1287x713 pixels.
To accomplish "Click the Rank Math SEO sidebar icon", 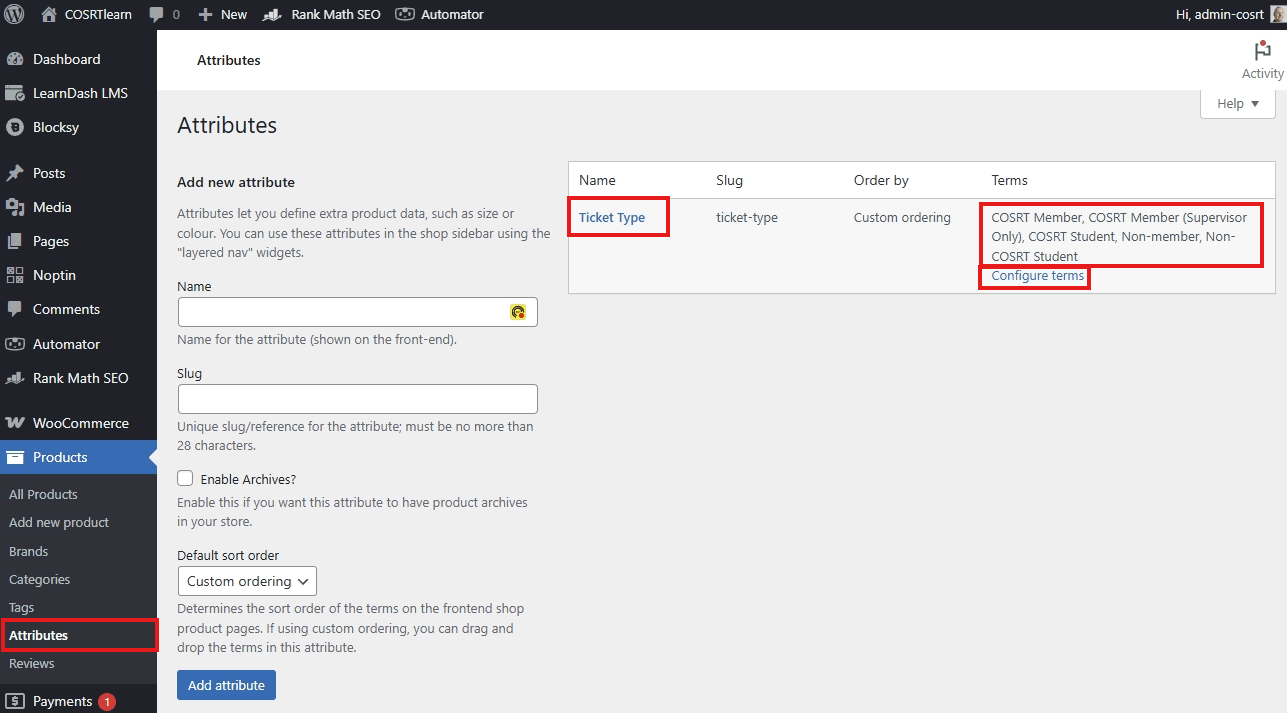I will tap(15, 378).
